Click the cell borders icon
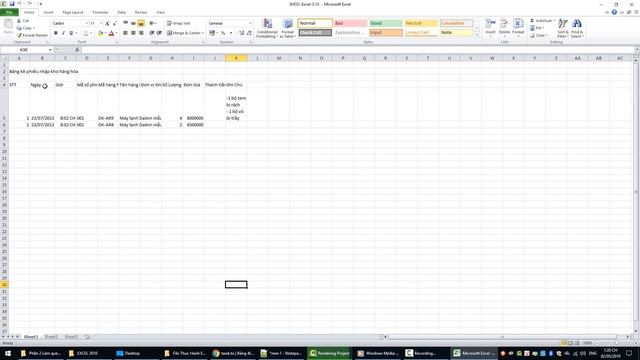The width and height of the screenshot is (640, 360). point(85,33)
